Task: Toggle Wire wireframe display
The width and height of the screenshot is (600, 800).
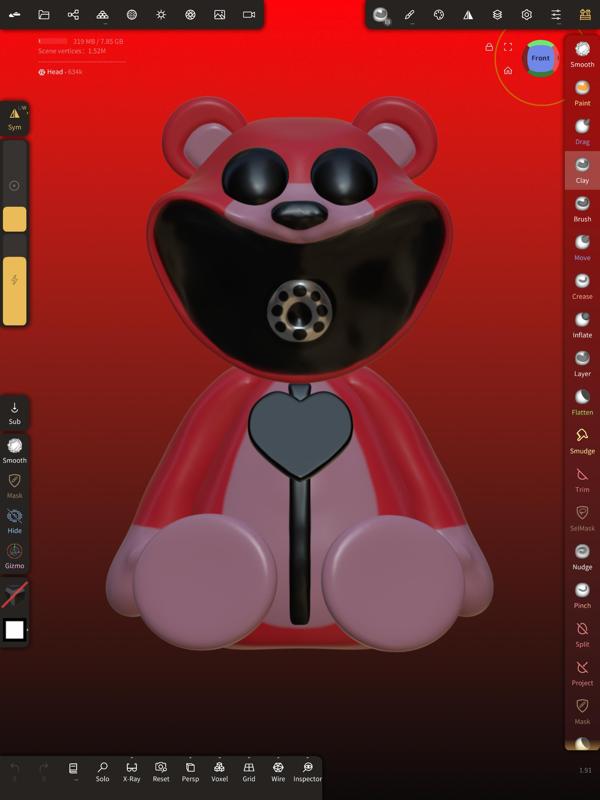Action: (278, 771)
